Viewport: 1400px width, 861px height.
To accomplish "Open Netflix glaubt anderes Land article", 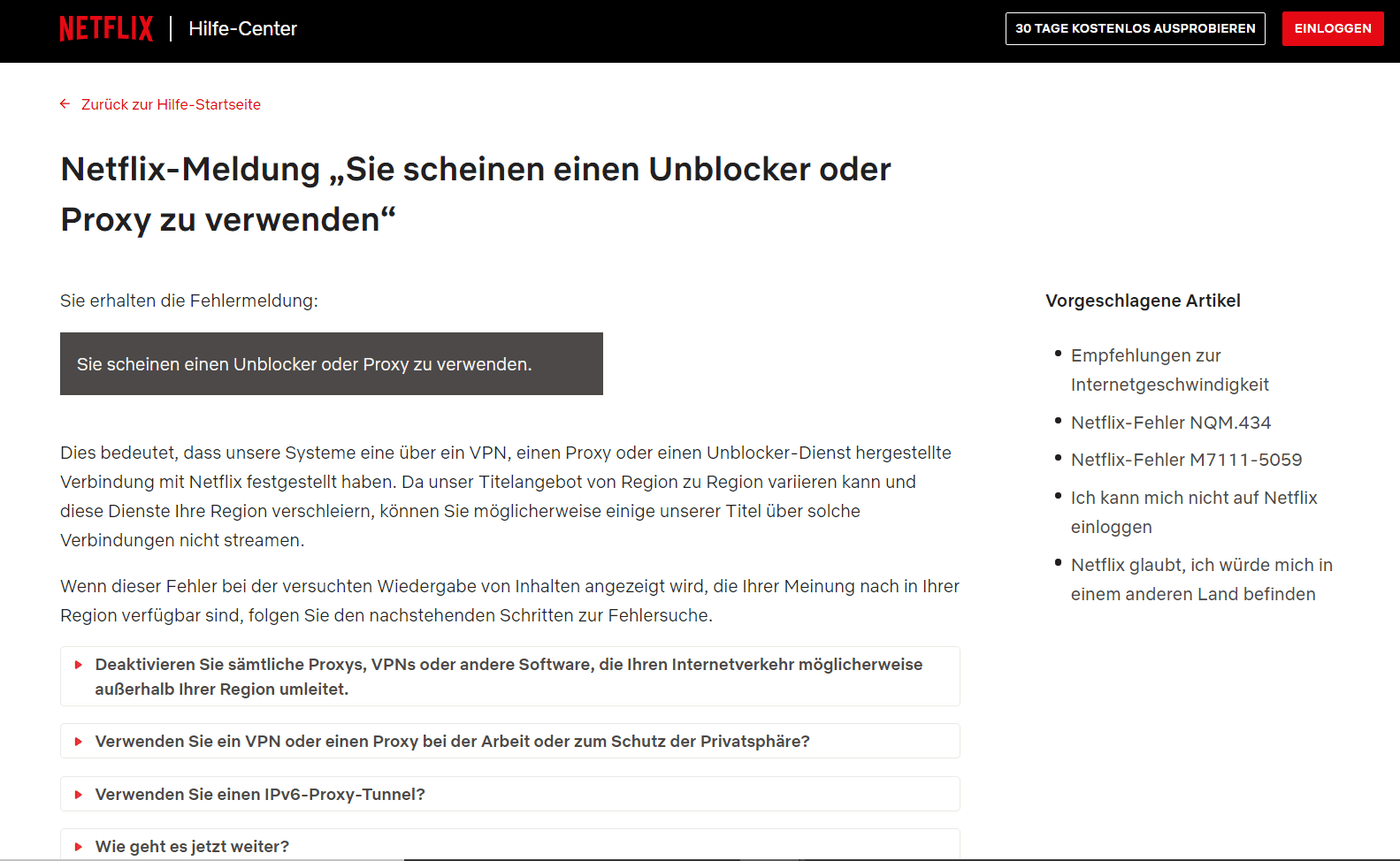I will point(1201,579).
